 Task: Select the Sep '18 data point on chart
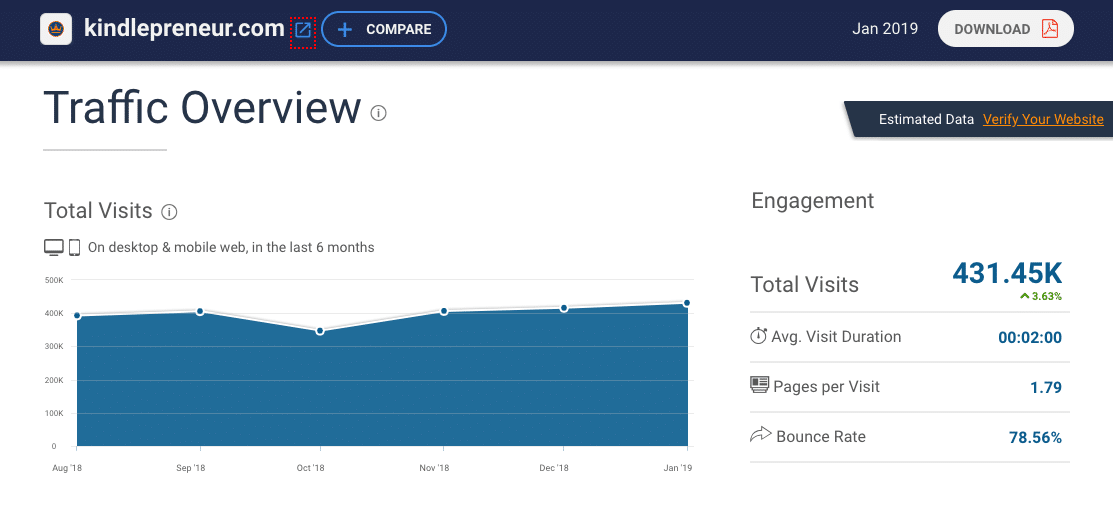pyautogui.click(x=200, y=311)
